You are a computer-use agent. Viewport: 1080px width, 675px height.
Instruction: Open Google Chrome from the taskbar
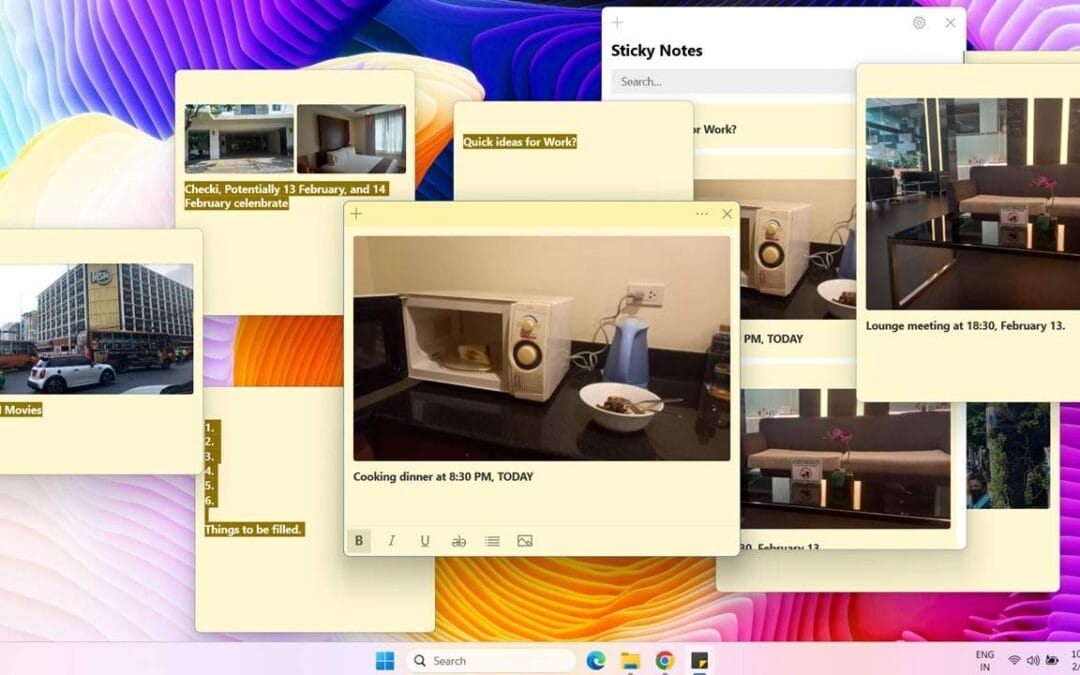tap(663, 661)
